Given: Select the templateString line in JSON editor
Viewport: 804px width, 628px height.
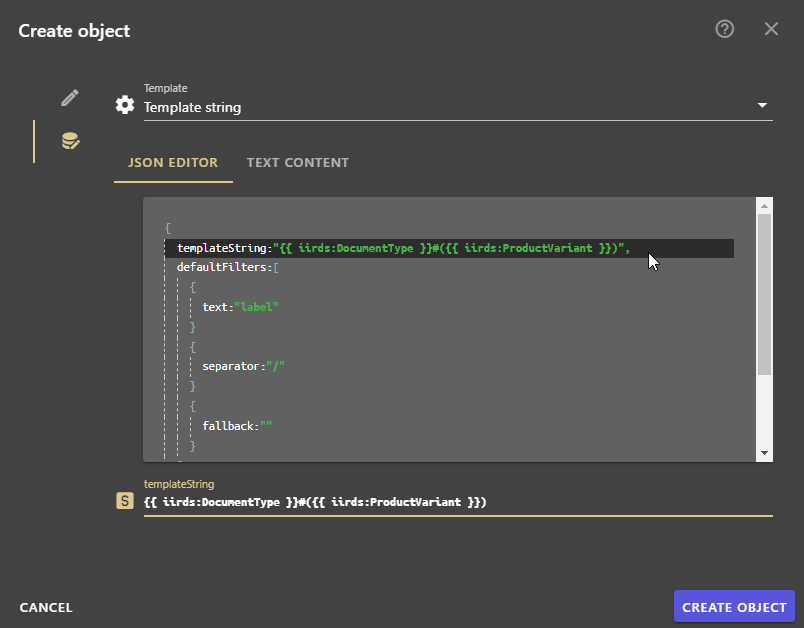Looking at the screenshot, I should [x=449, y=248].
